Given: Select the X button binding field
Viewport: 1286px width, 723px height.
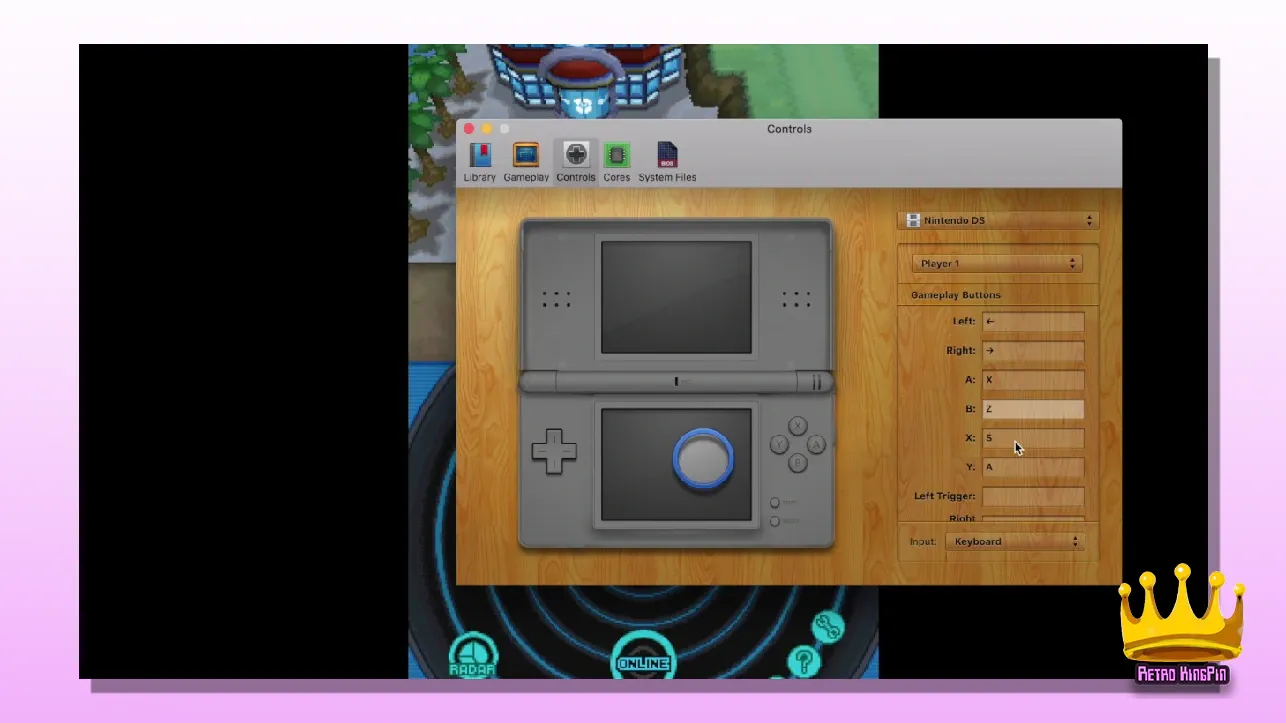Looking at the screenshot, I should click(1033, 438).
